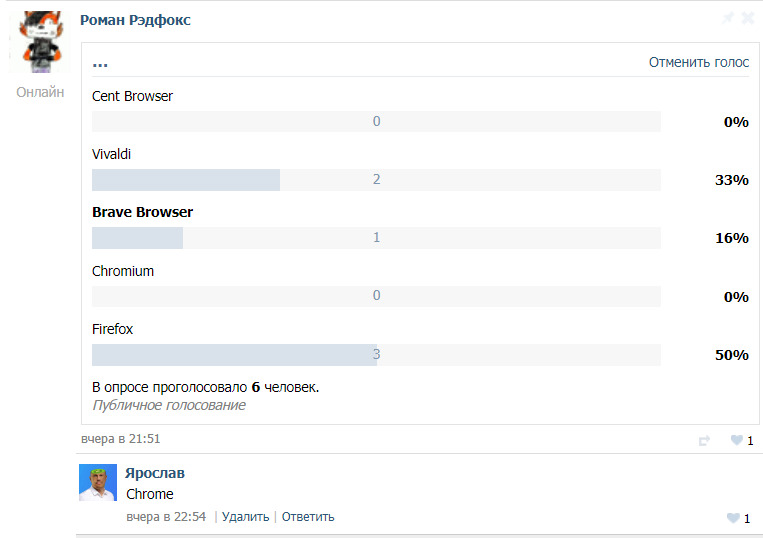Click the Отменить голос link
Viewport: 763px width, 538px height.
point(698,62)
